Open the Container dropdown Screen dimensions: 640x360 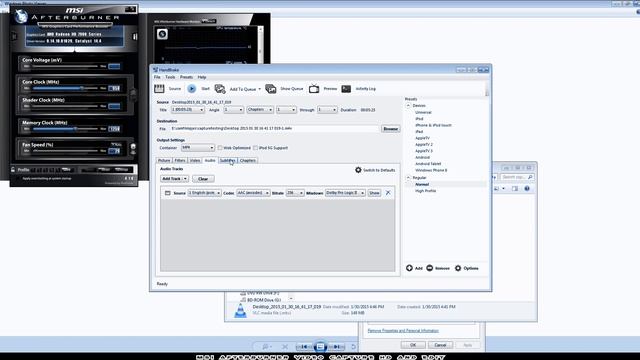tap(198, 148)
